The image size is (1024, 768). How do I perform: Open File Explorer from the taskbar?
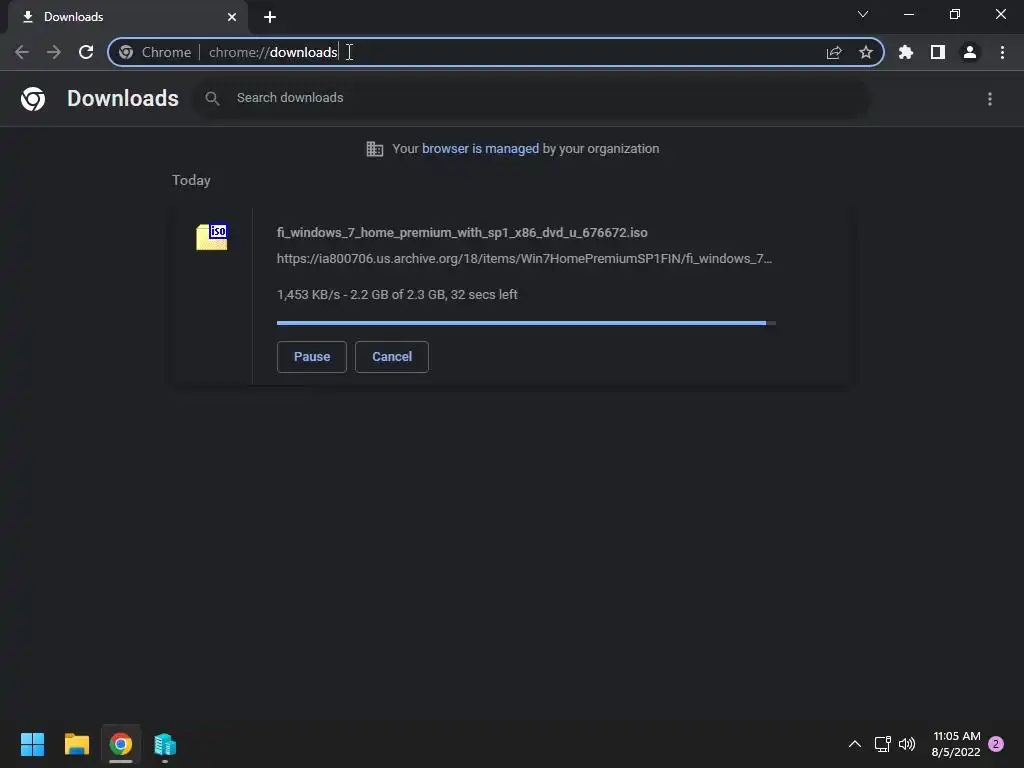(x=76, y=744)
